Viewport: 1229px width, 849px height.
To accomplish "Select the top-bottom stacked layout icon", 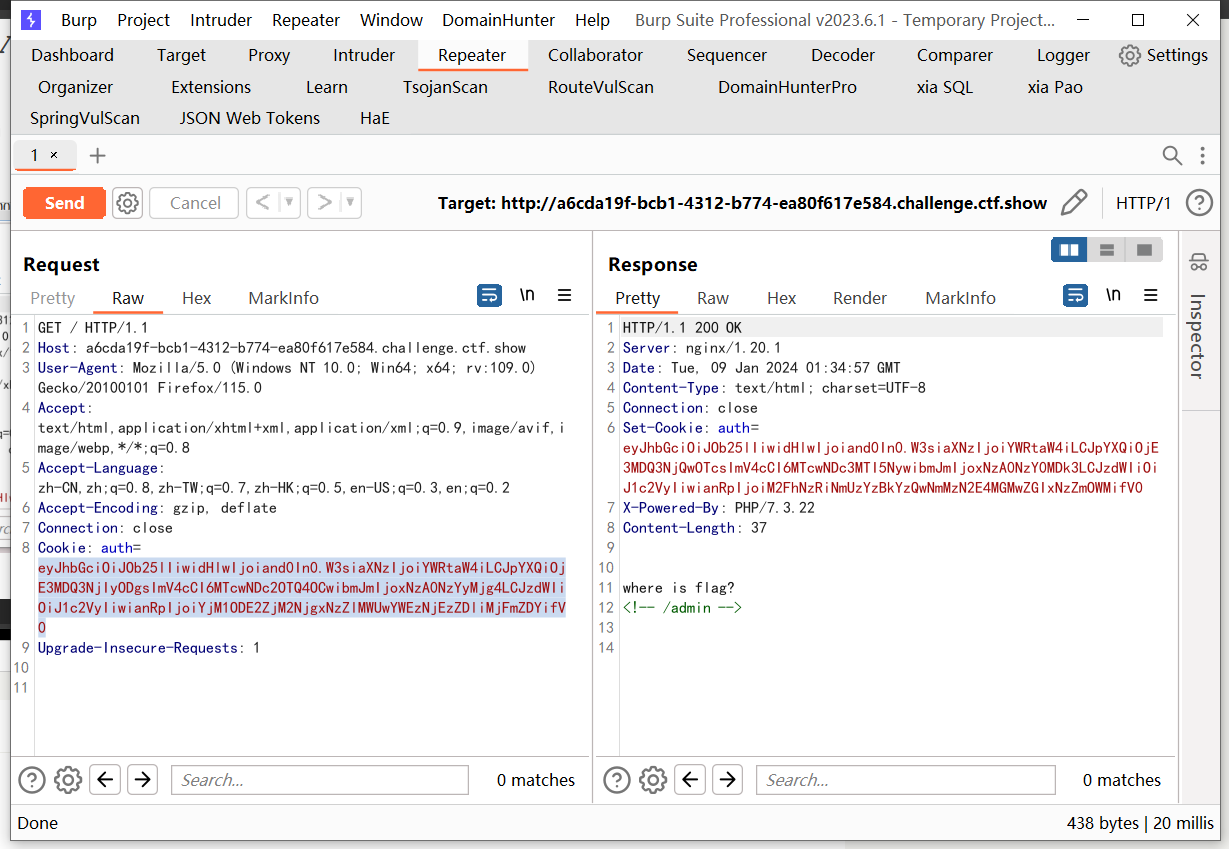I will tap(1107, 250).
